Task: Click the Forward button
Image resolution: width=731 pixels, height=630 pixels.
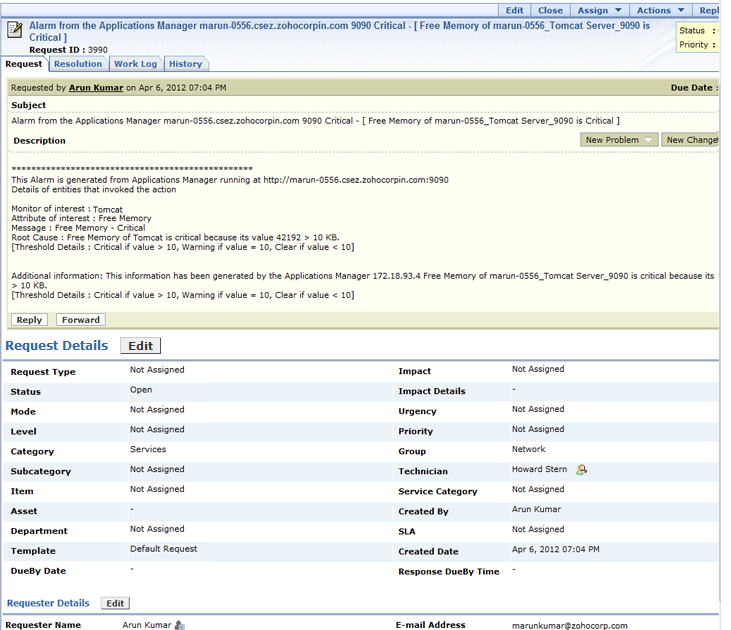Action: (81, 320)
